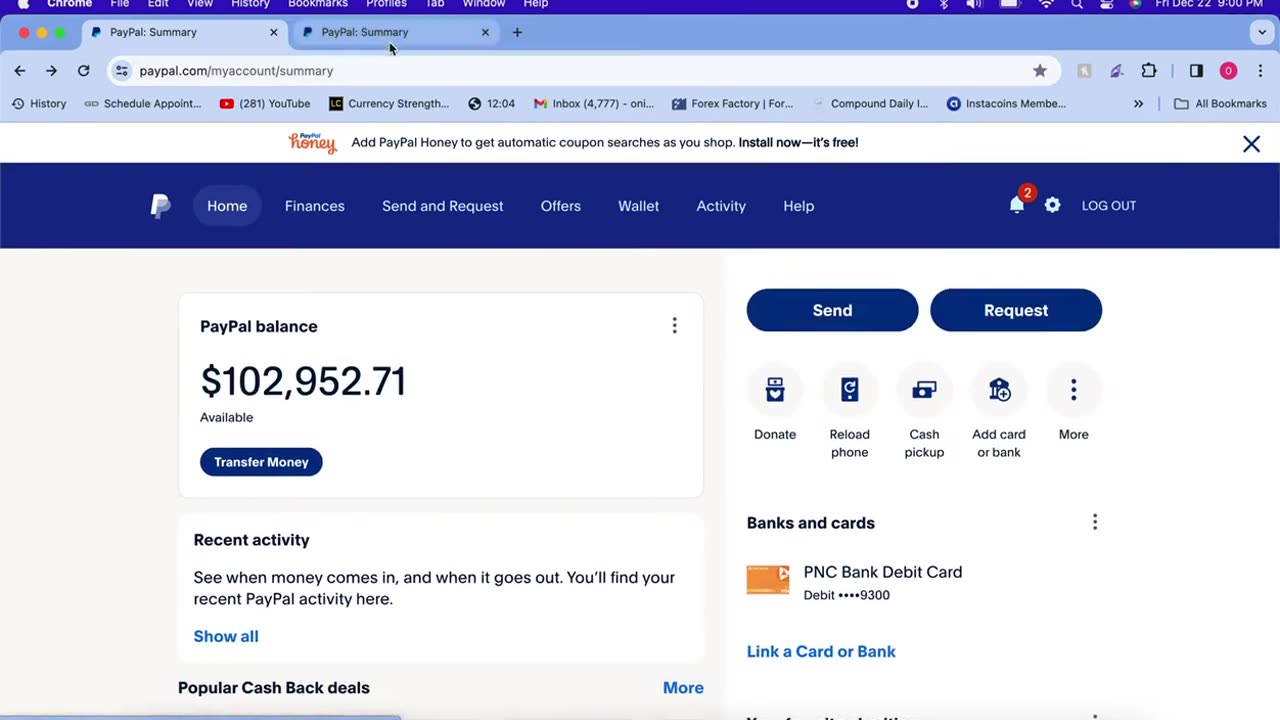
Task: Open the Schedule Appointment bookmark
Action: [143, 104]
